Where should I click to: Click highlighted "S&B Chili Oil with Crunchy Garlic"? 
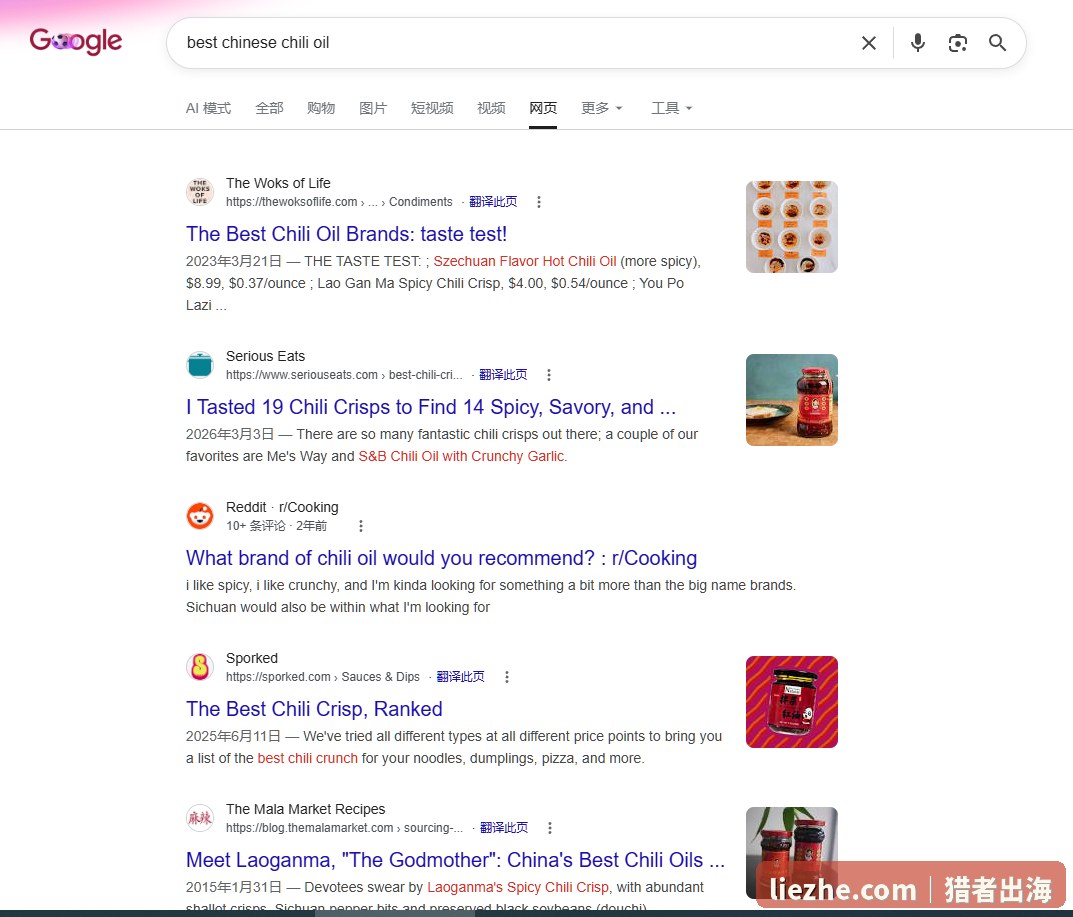pos(463,456)
